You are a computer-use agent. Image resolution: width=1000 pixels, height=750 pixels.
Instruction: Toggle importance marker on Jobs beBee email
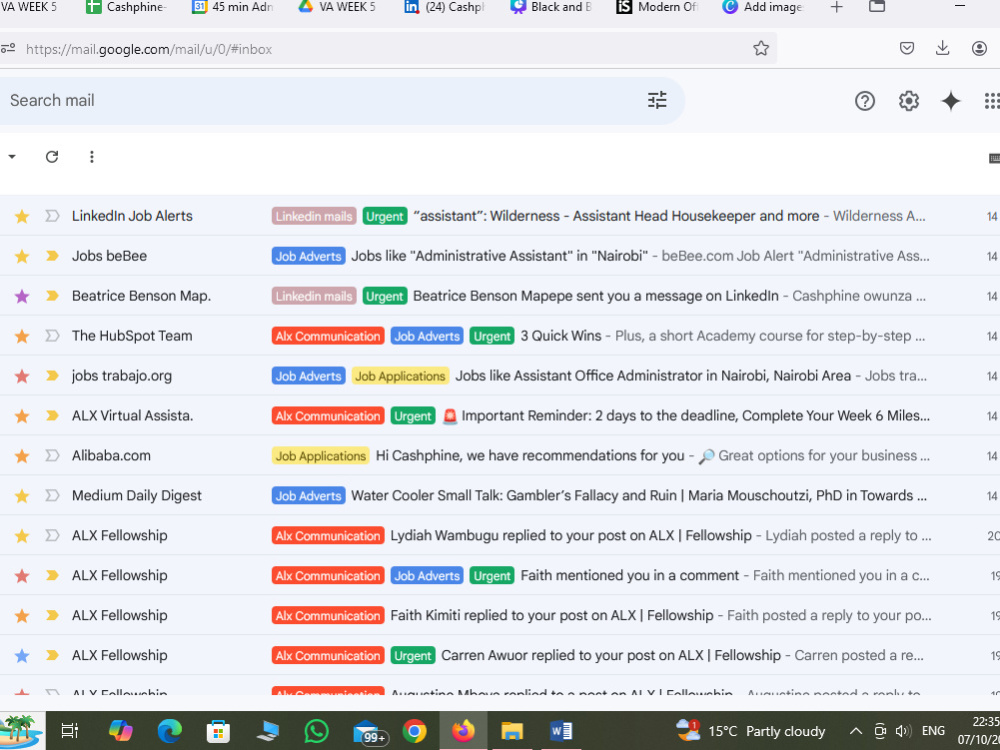[52, 256]
